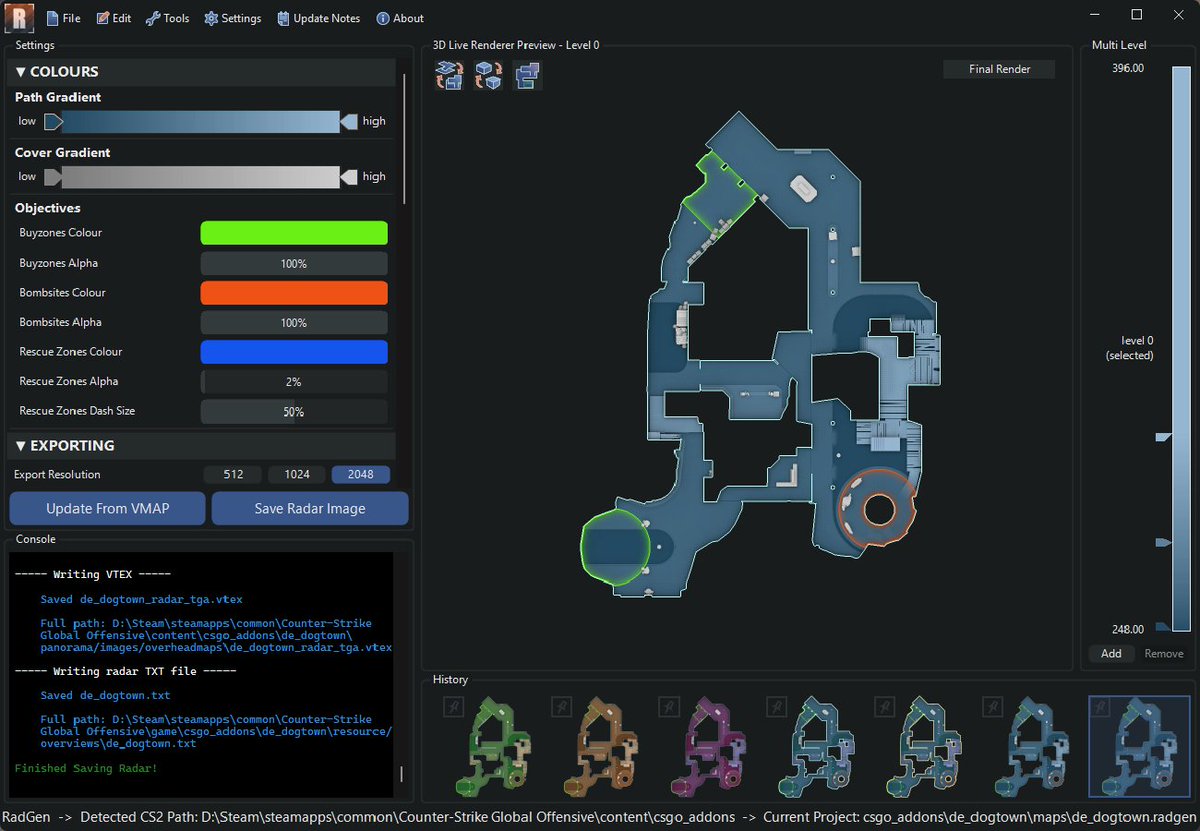Open the Edit menu

pyautogui.click(x=114, y=18)
